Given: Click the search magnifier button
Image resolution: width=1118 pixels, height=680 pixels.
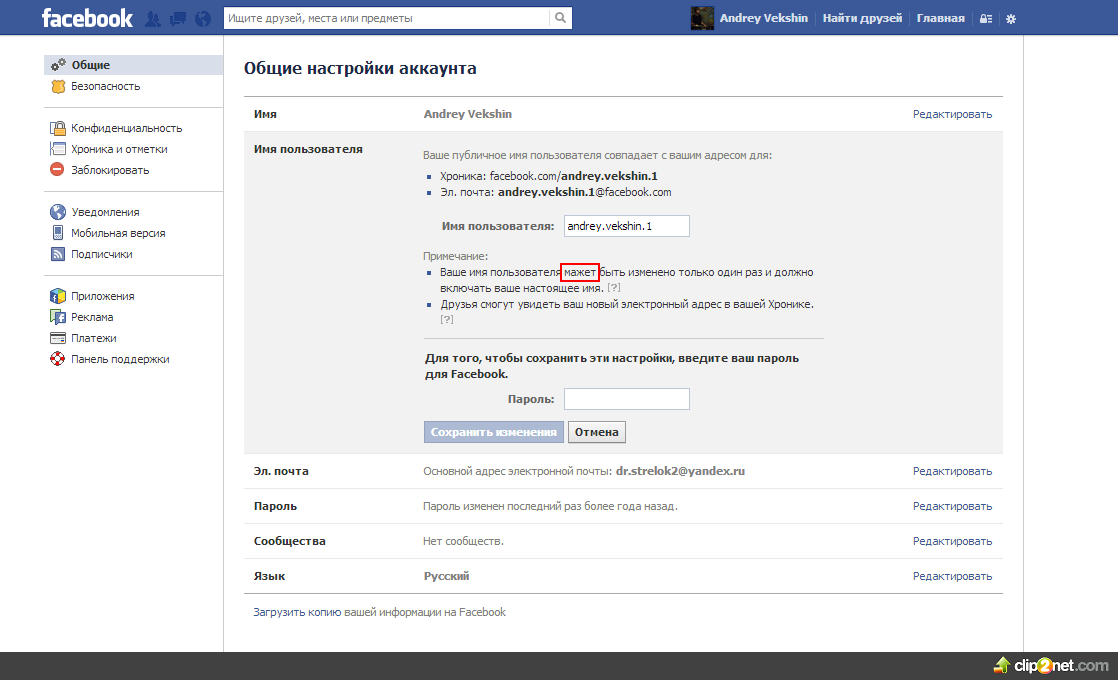Looking at the screenshot, I should (x=562, y=18).
